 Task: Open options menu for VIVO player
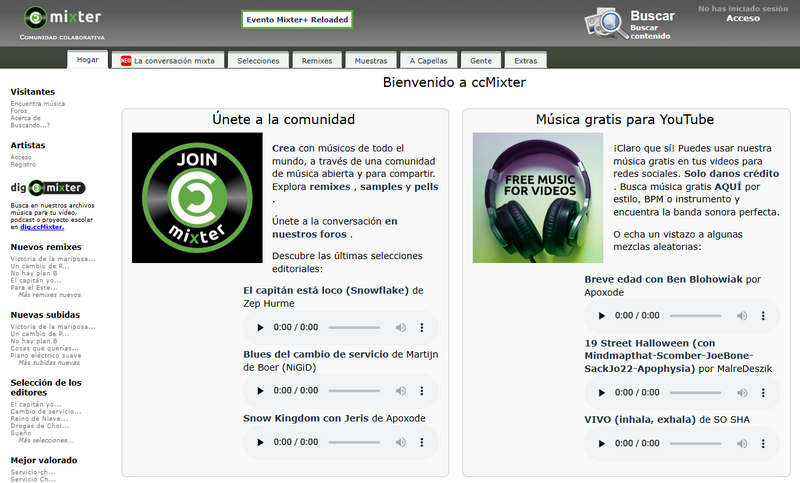763,444
